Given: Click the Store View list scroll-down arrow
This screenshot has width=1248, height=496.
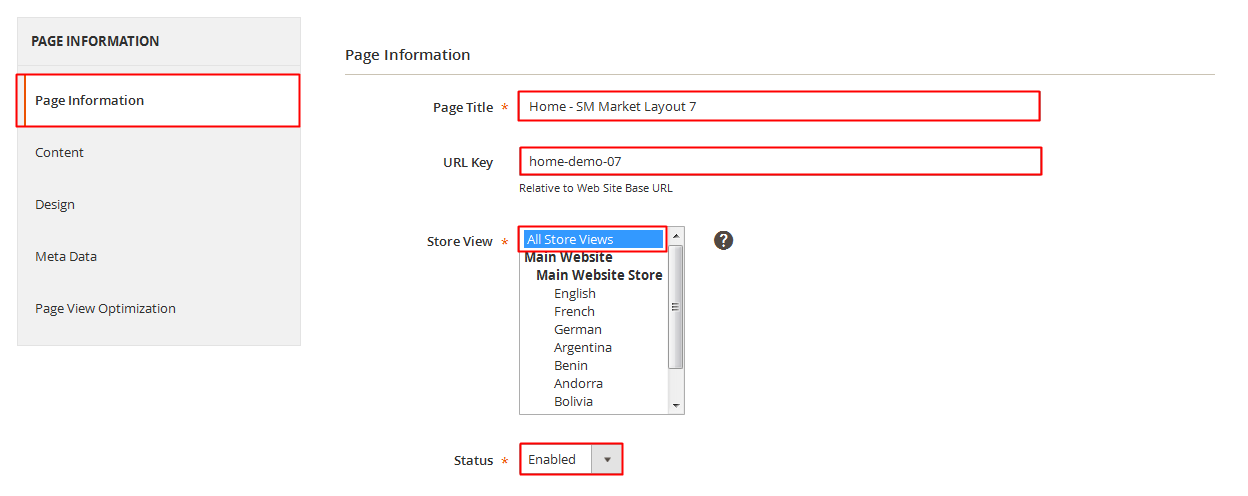Looking at the screenshot, I should (676, 405).
